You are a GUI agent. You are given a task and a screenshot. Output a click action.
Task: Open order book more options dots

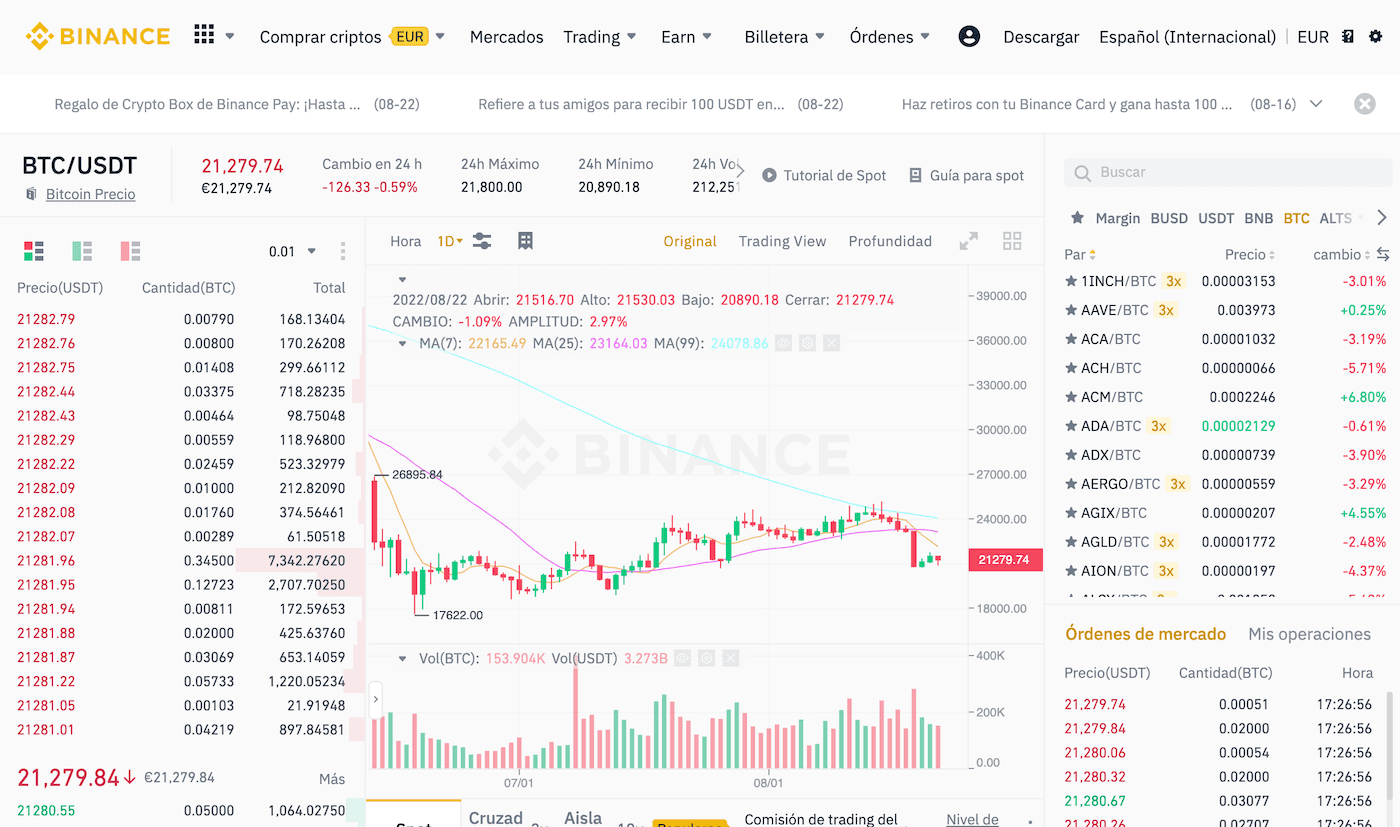click(343, 251)
